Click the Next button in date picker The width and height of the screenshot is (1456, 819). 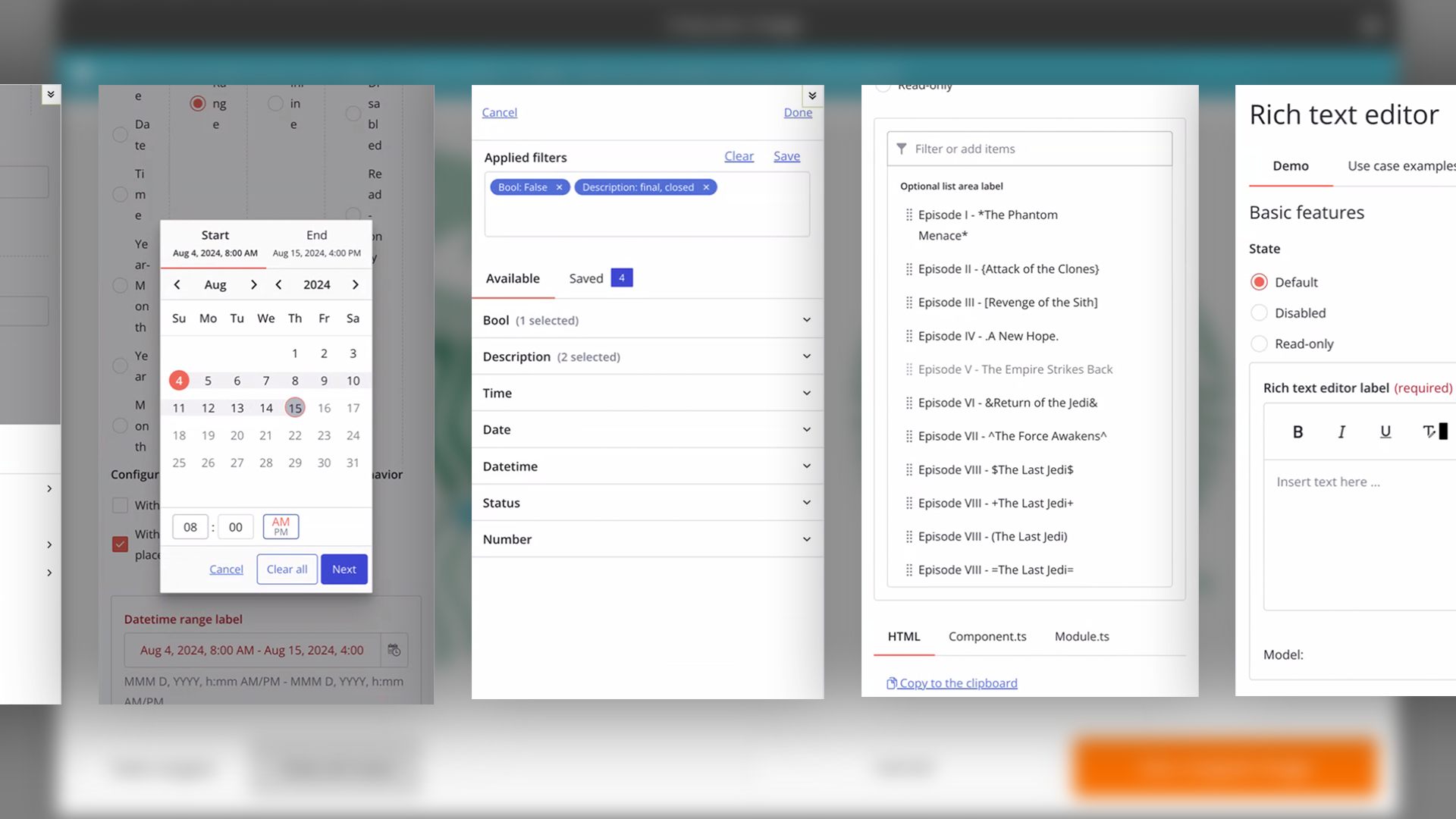click(x=344, y=570)
